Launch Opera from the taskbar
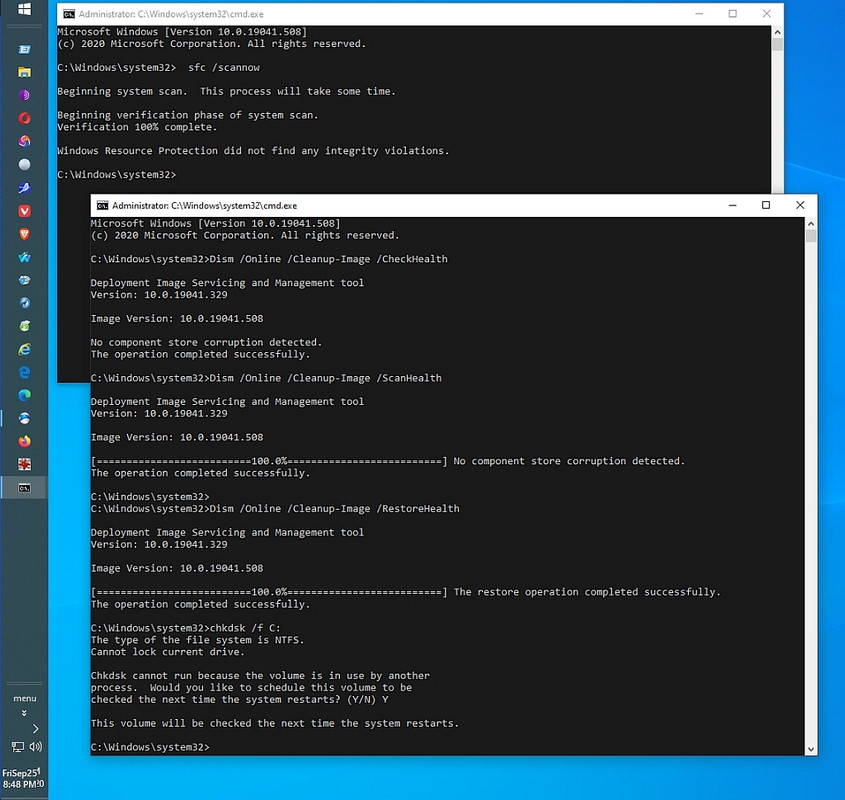The width and height of the screenshot is (845, 800). click(24, 118)
